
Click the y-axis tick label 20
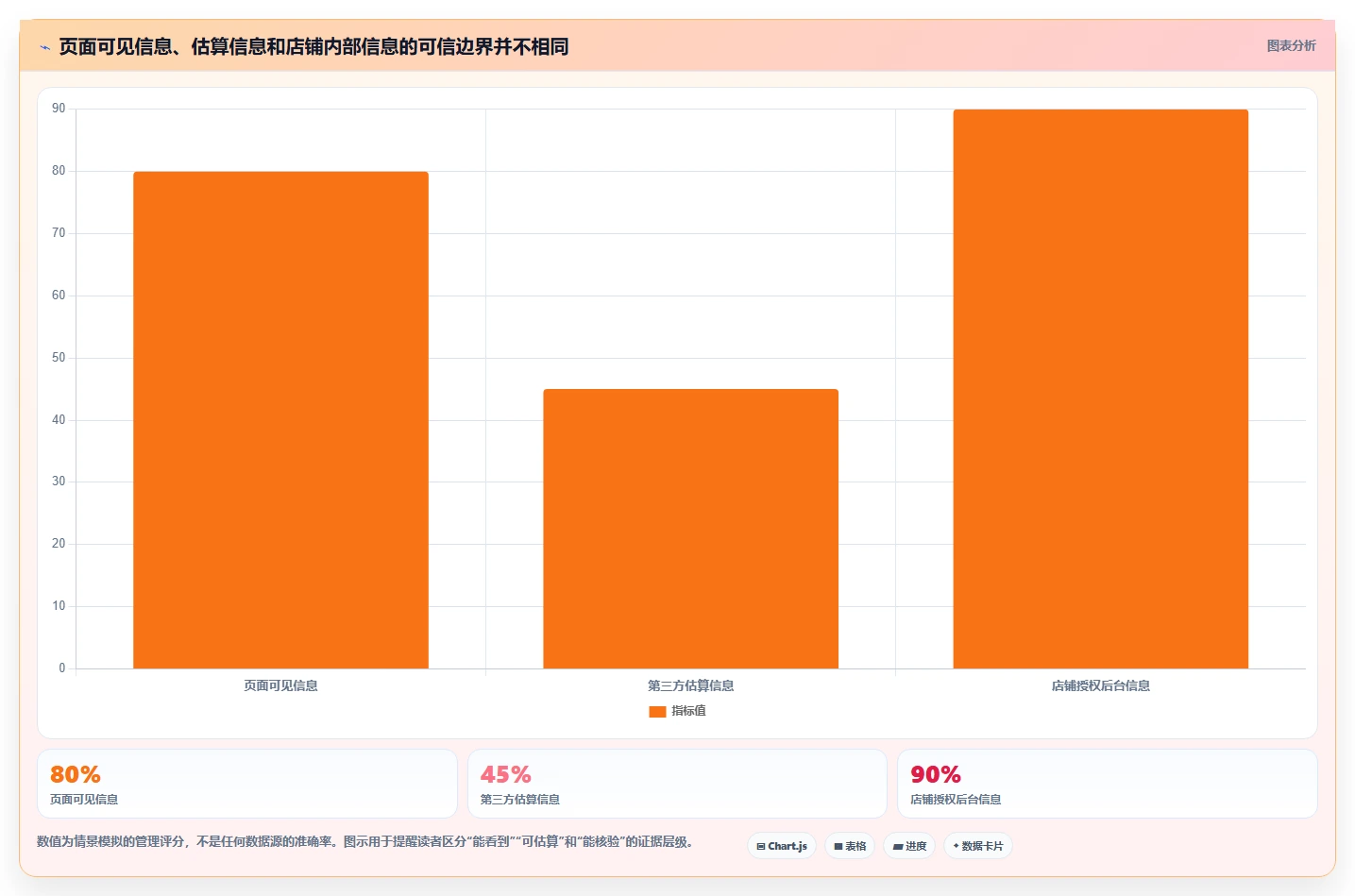click(x=59, y=544)
